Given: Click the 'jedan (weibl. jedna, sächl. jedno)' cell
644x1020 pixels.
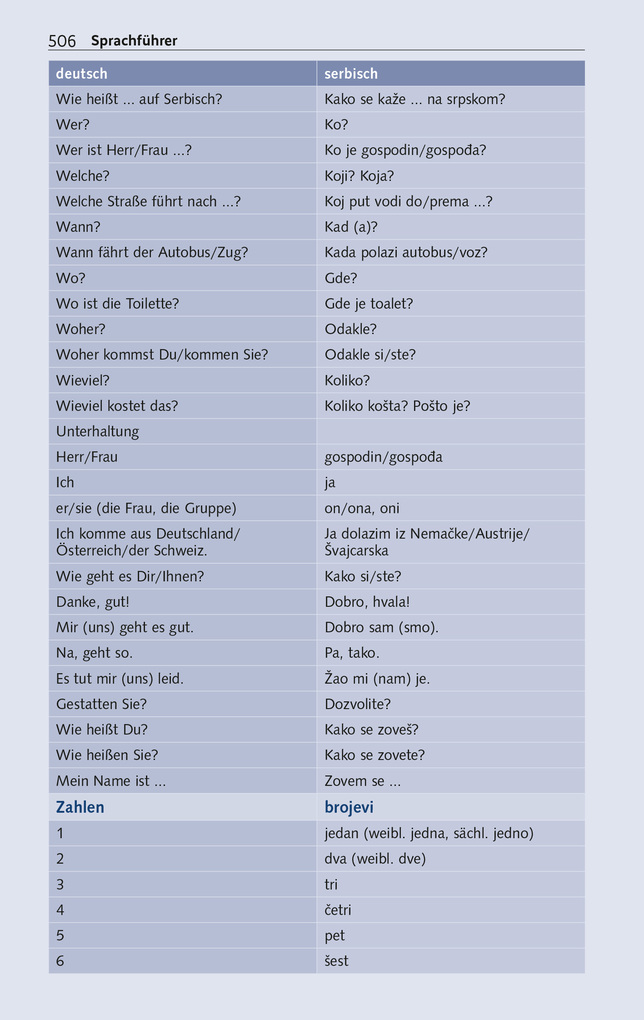Looking at the screenshot, I should click(429, 833).
